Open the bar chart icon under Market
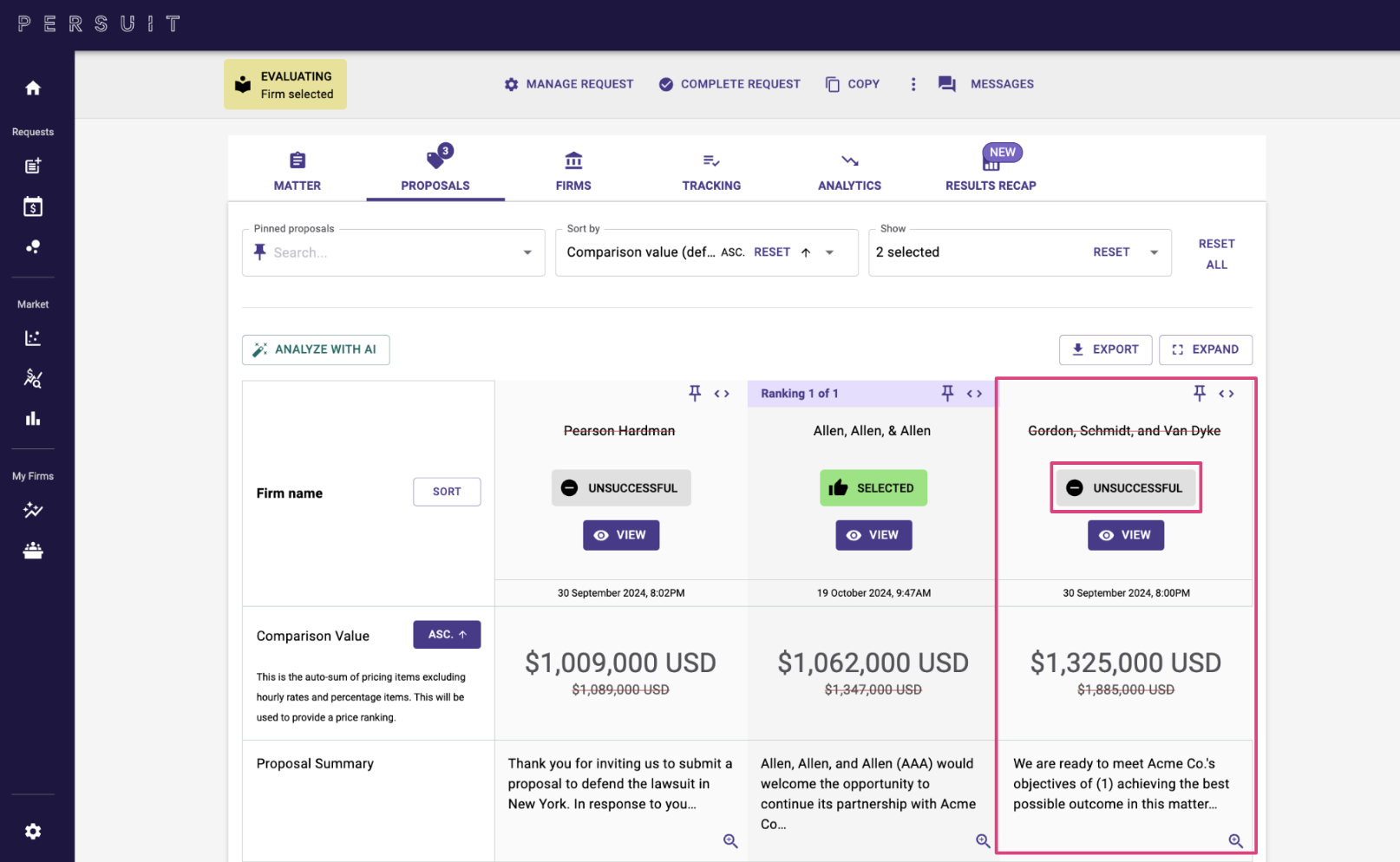The image size is (1400, 862). [x=33, y=419]
